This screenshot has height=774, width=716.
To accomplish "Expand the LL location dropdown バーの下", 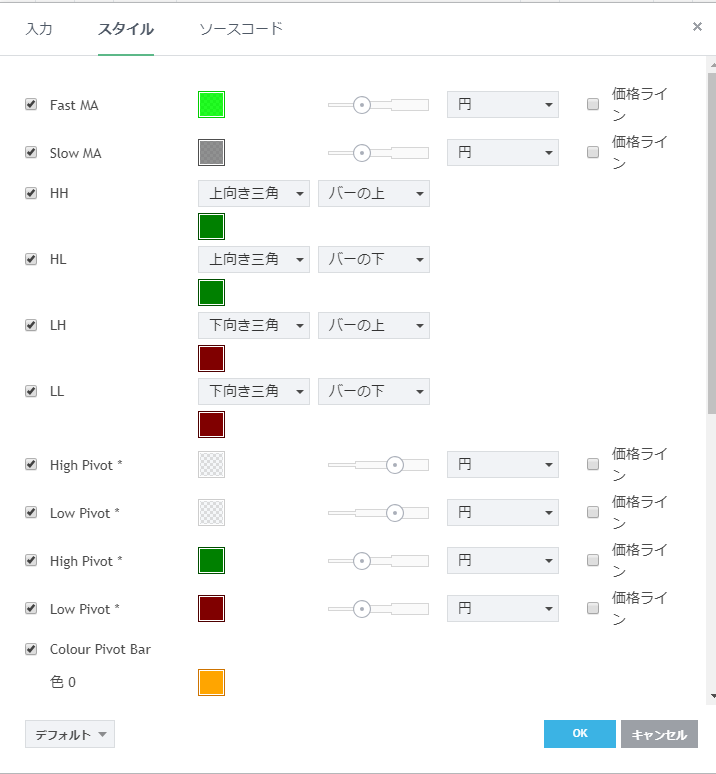I will (x=374, y=392).
